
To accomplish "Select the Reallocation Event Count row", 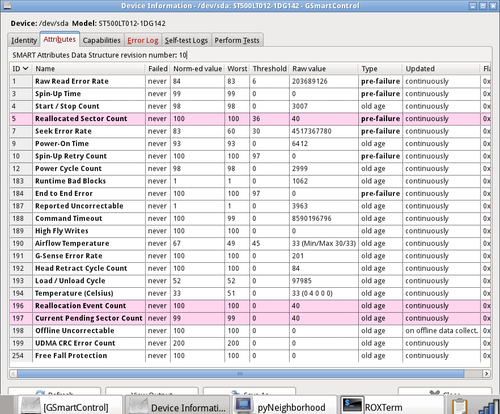I will click(250, 306).
